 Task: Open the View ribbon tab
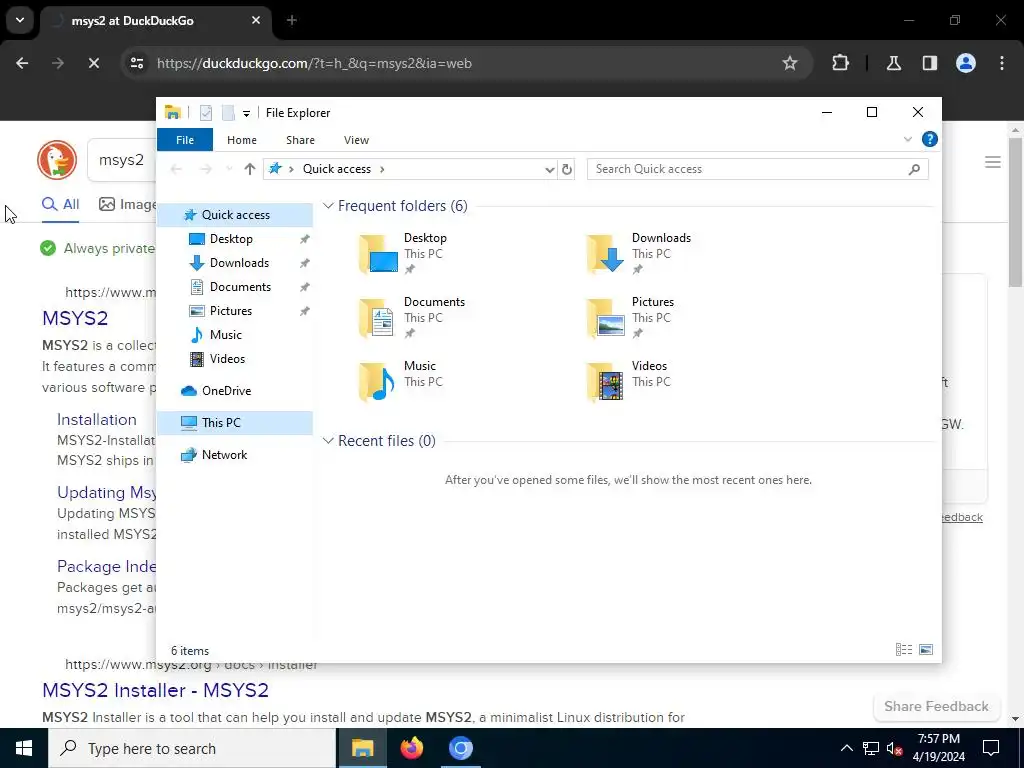click(357, 140)
